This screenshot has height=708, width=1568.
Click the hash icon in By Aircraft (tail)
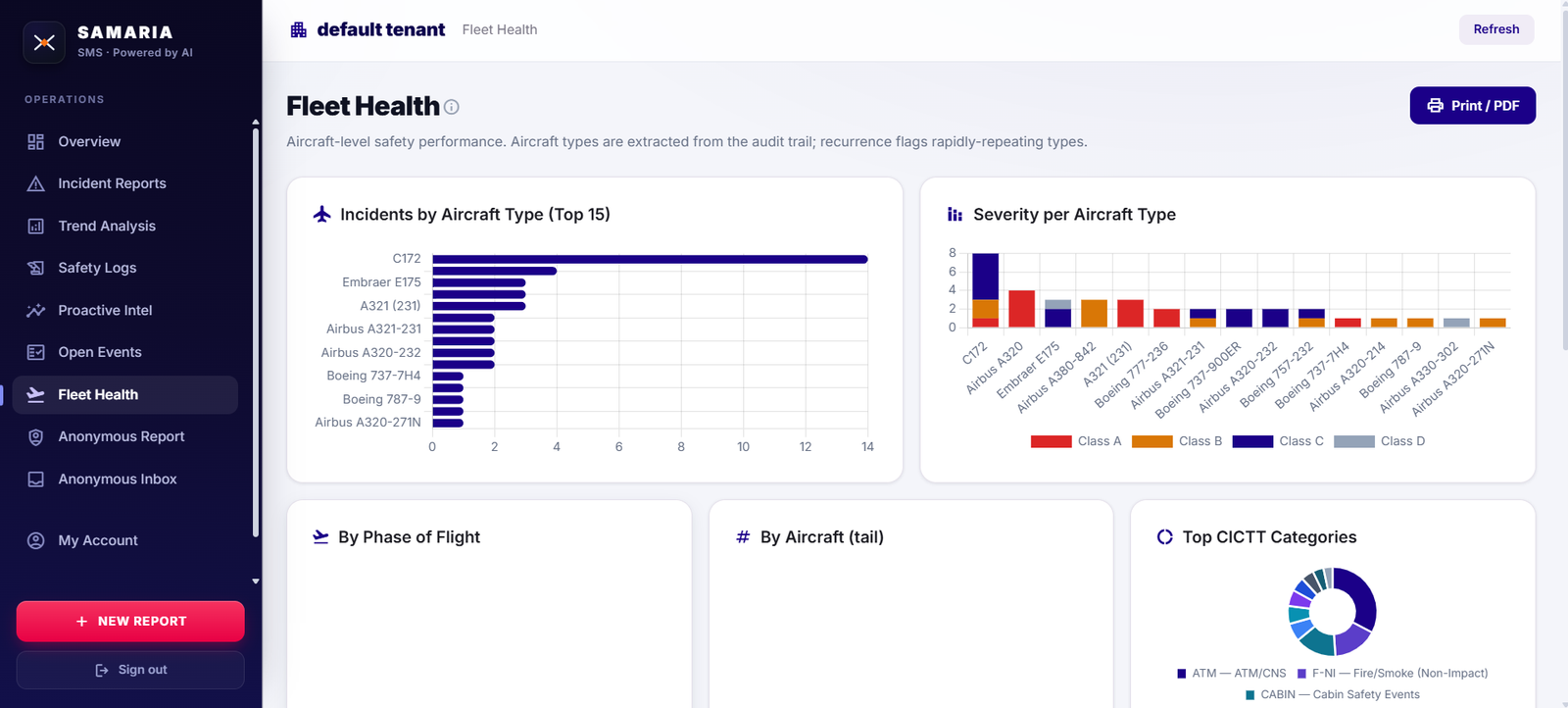point(743,536)
